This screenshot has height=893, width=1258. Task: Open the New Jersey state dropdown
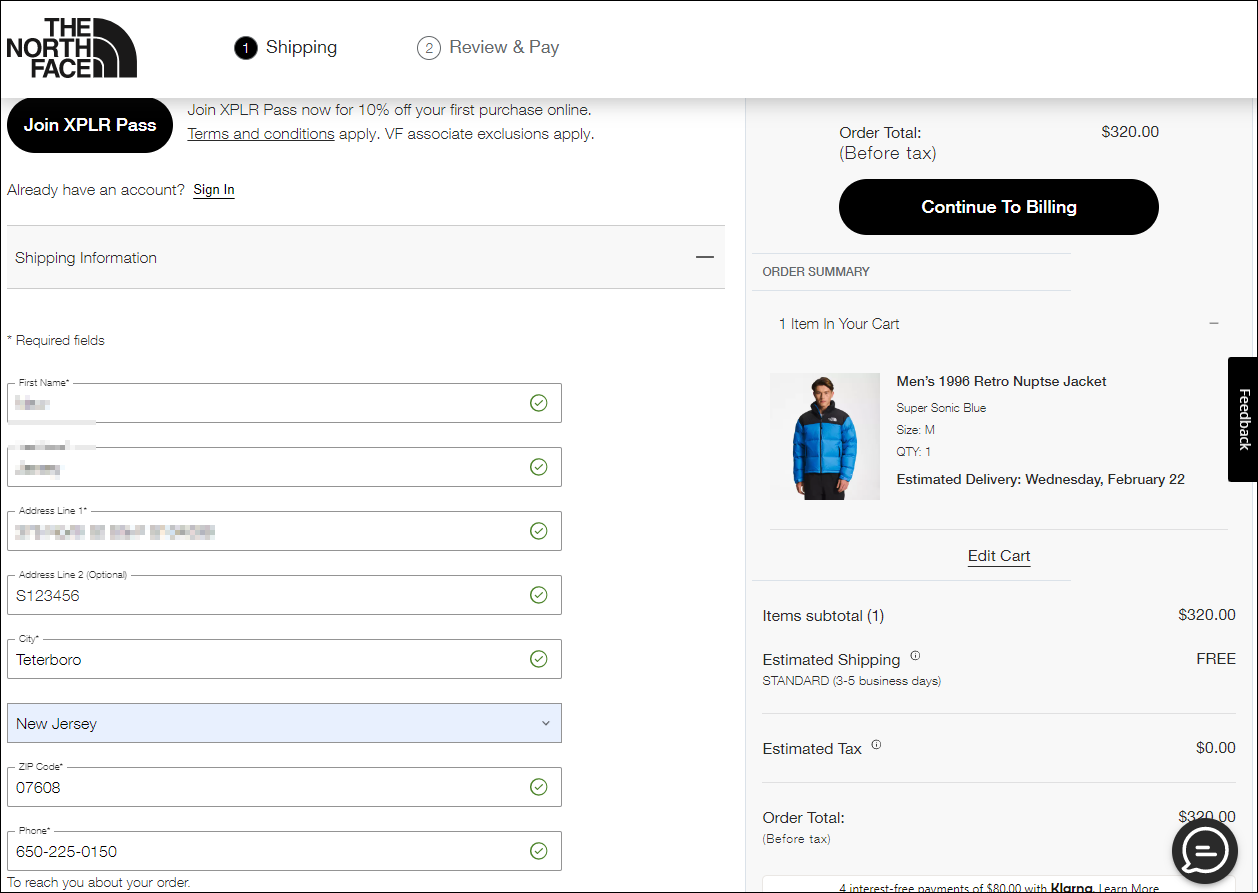pyautogui.click(x=284, y=723)
